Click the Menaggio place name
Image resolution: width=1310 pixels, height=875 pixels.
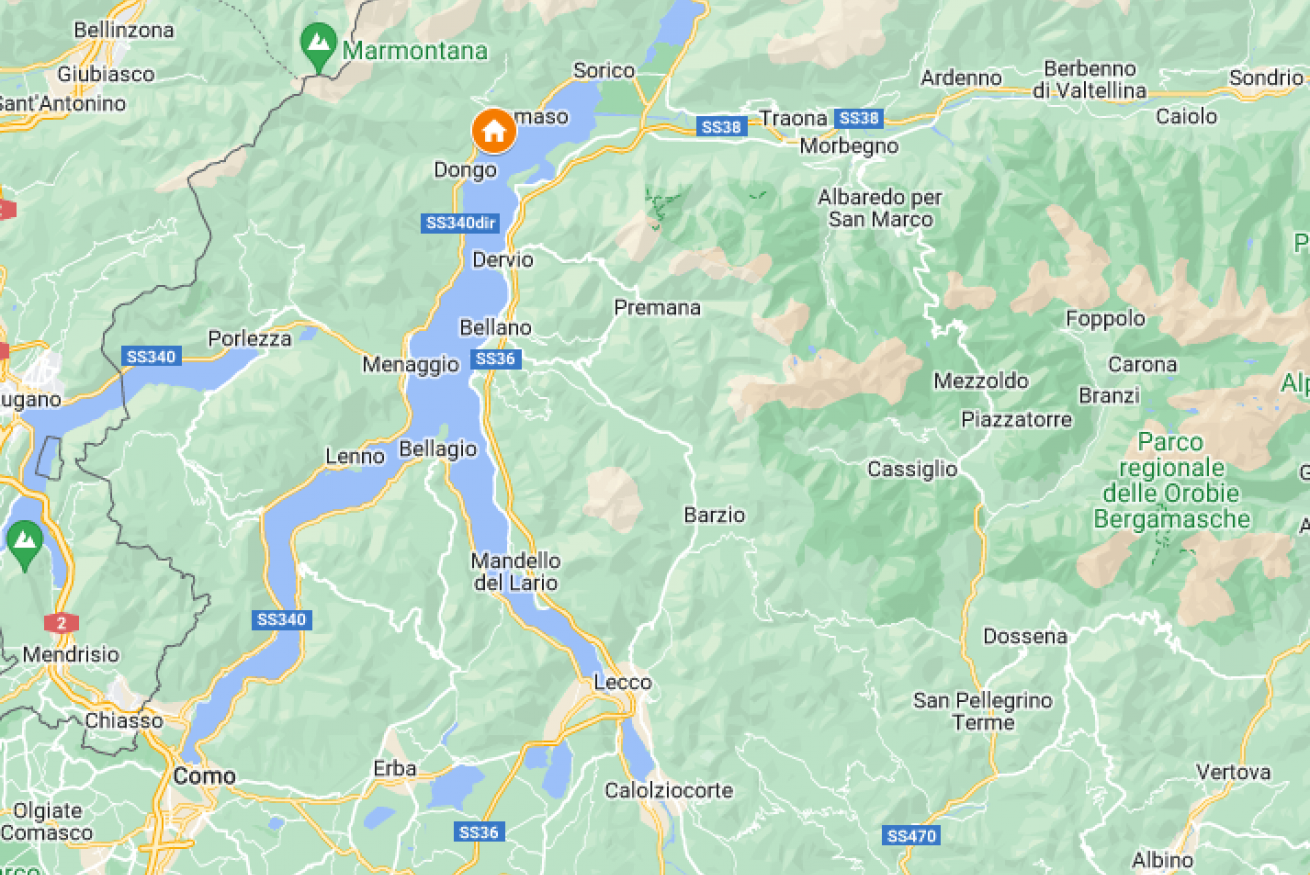(410, 365)
